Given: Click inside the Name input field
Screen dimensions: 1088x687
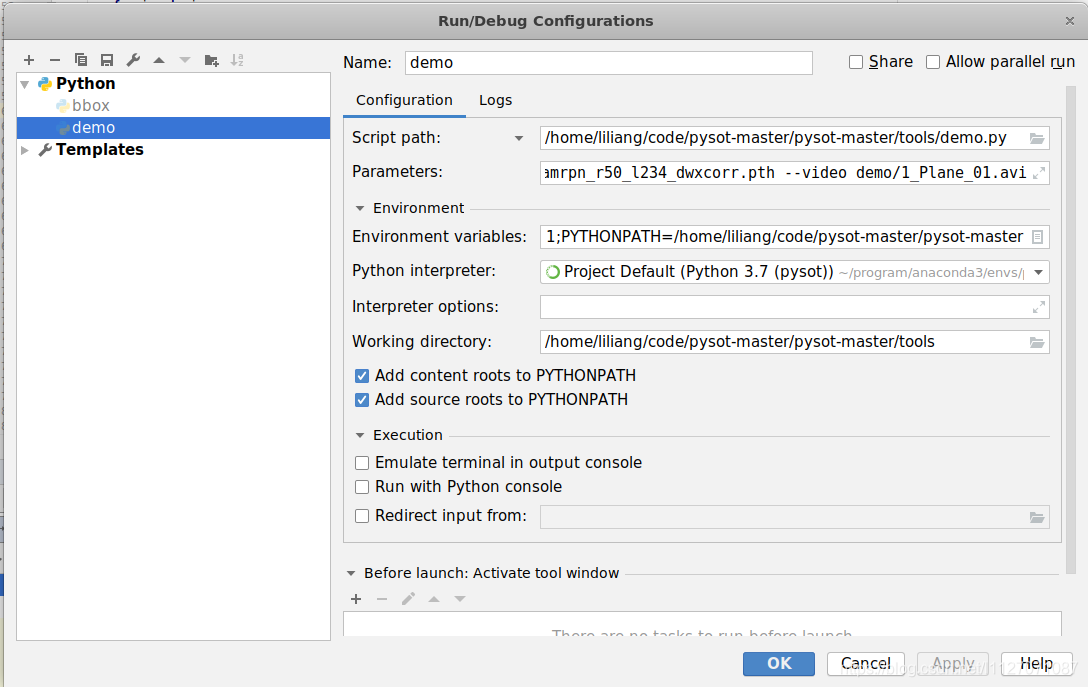Looking at the screenshot, I should (609, 62).
